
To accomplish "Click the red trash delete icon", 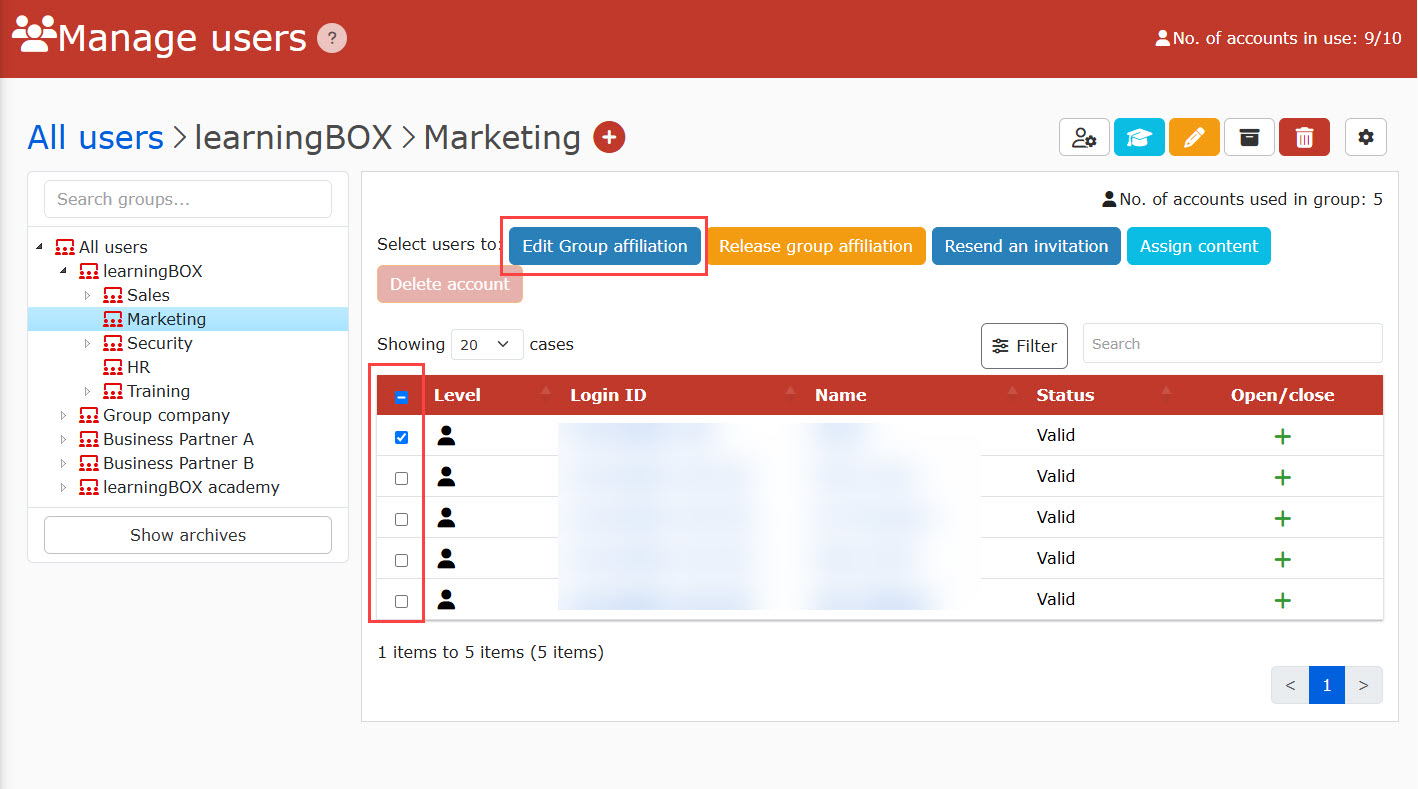I will tap(1304, 137).
